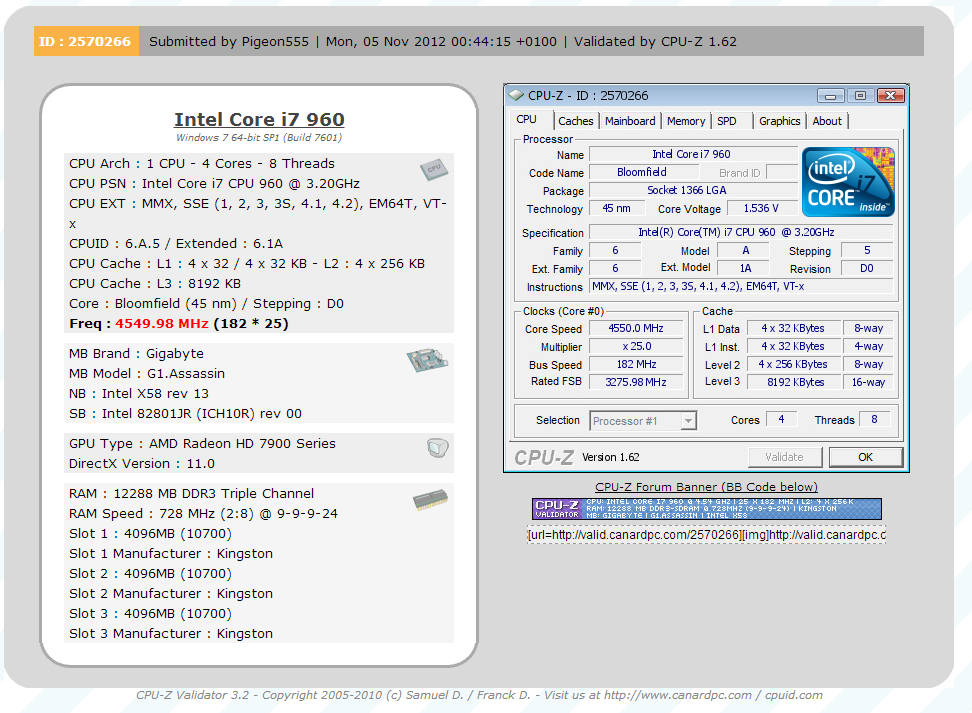Click the CPU-Z Validator forum banner image

tap(707, 508)
